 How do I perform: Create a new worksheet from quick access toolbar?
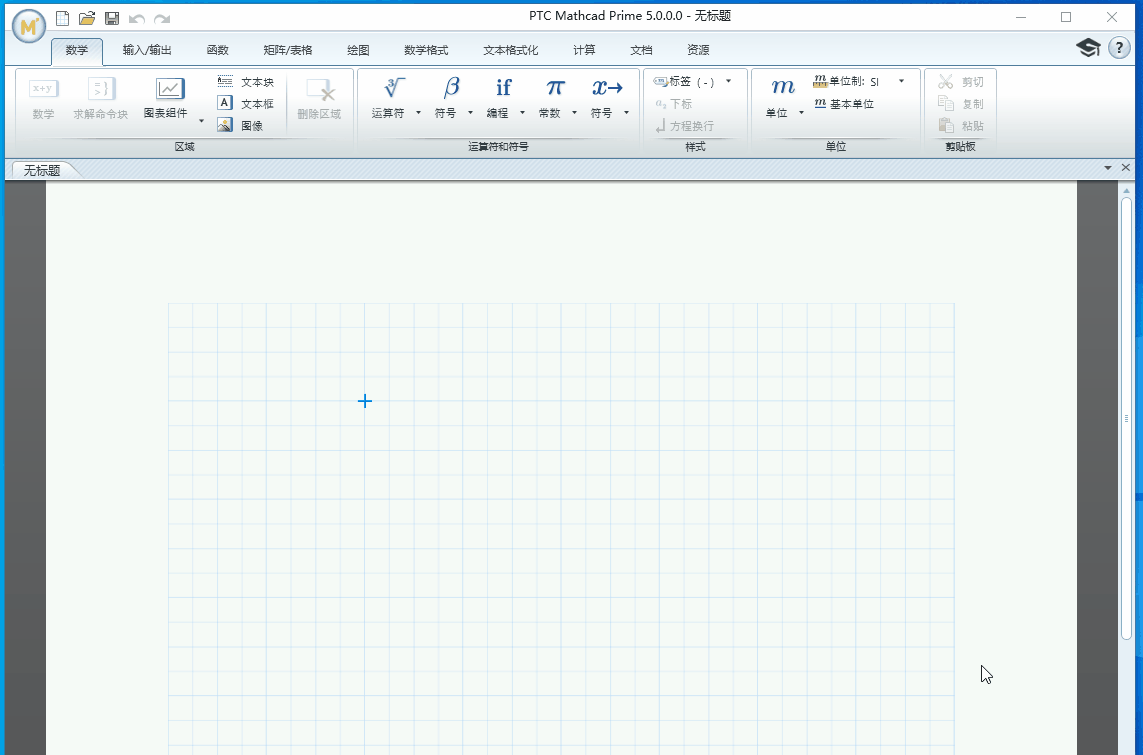click(63, 18)
